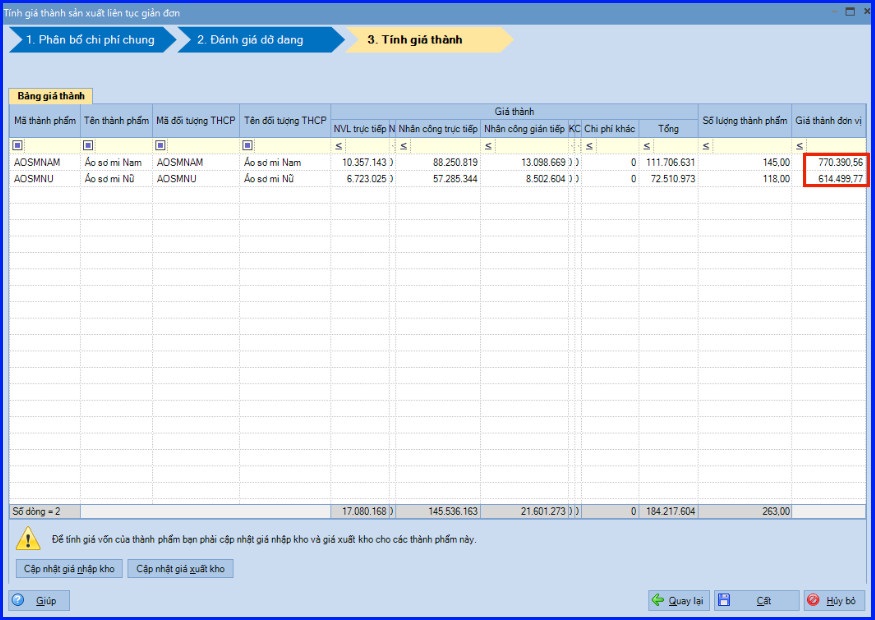The width and height of the screenshot is (875, 620).
Task: Click the red cancel icon beside Hủy bỏ
Action: [814, 600]
